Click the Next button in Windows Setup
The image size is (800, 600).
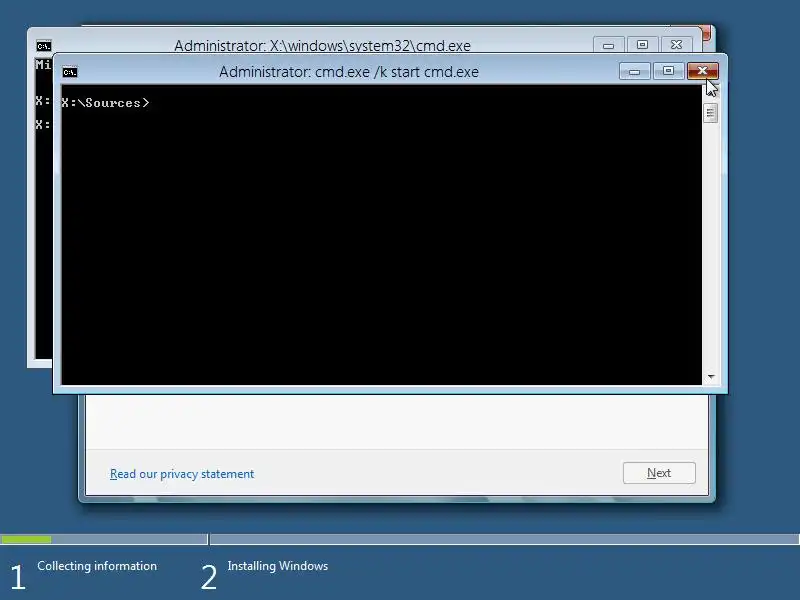pos(659,473)
